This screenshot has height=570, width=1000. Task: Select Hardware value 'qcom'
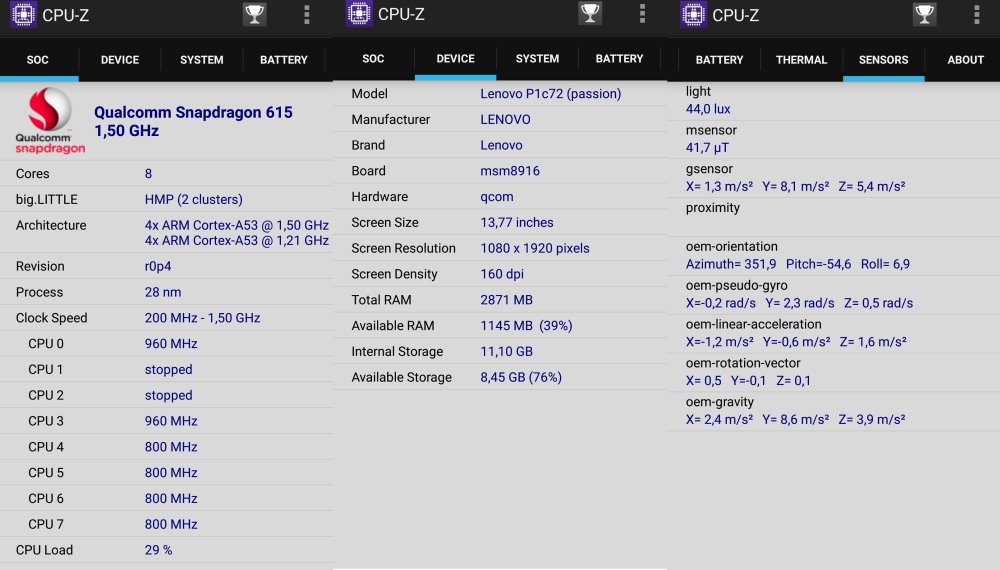pyautogui.click(x=496, y=197)
